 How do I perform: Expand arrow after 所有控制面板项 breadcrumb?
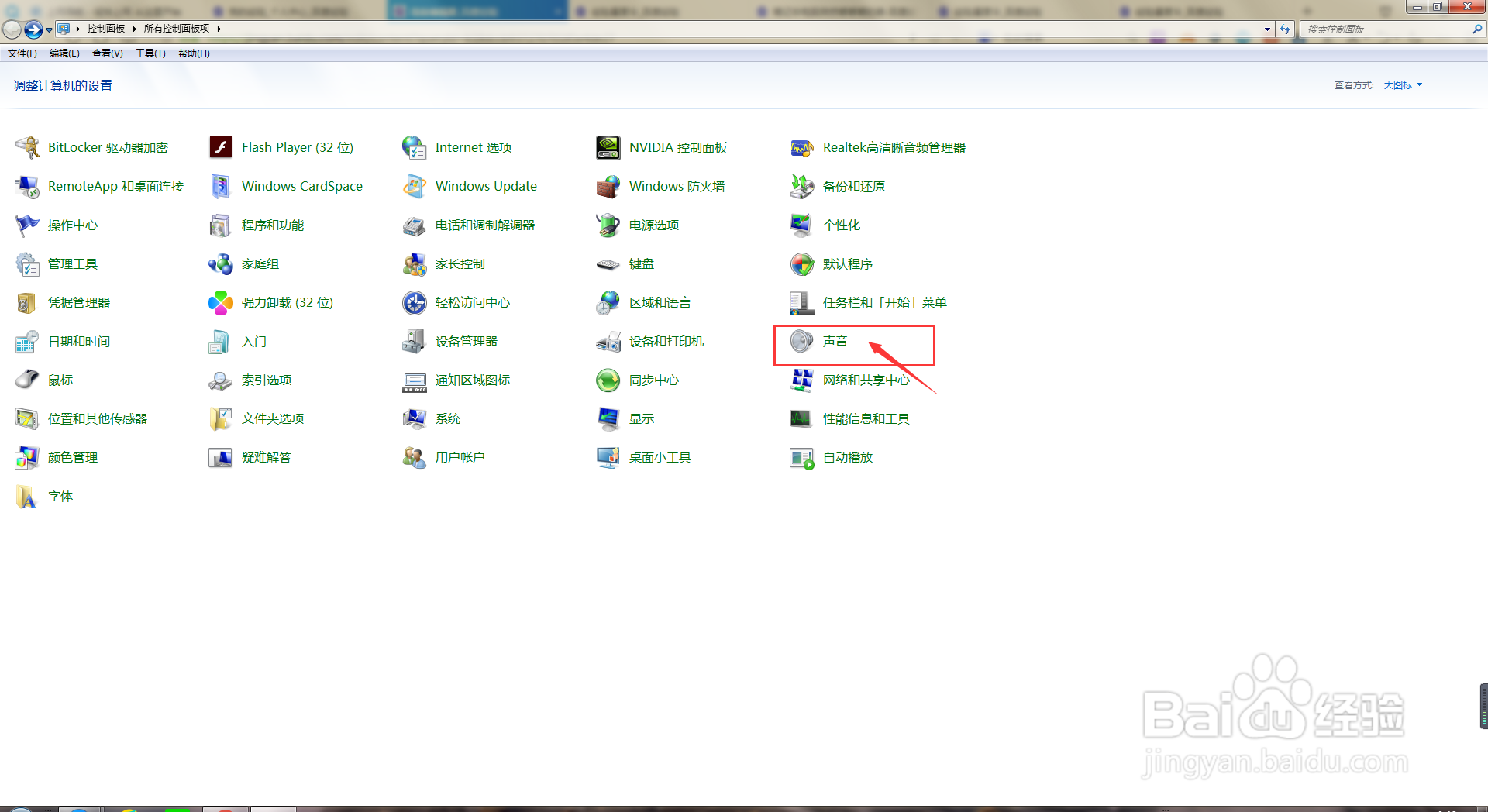click(219, 29)
